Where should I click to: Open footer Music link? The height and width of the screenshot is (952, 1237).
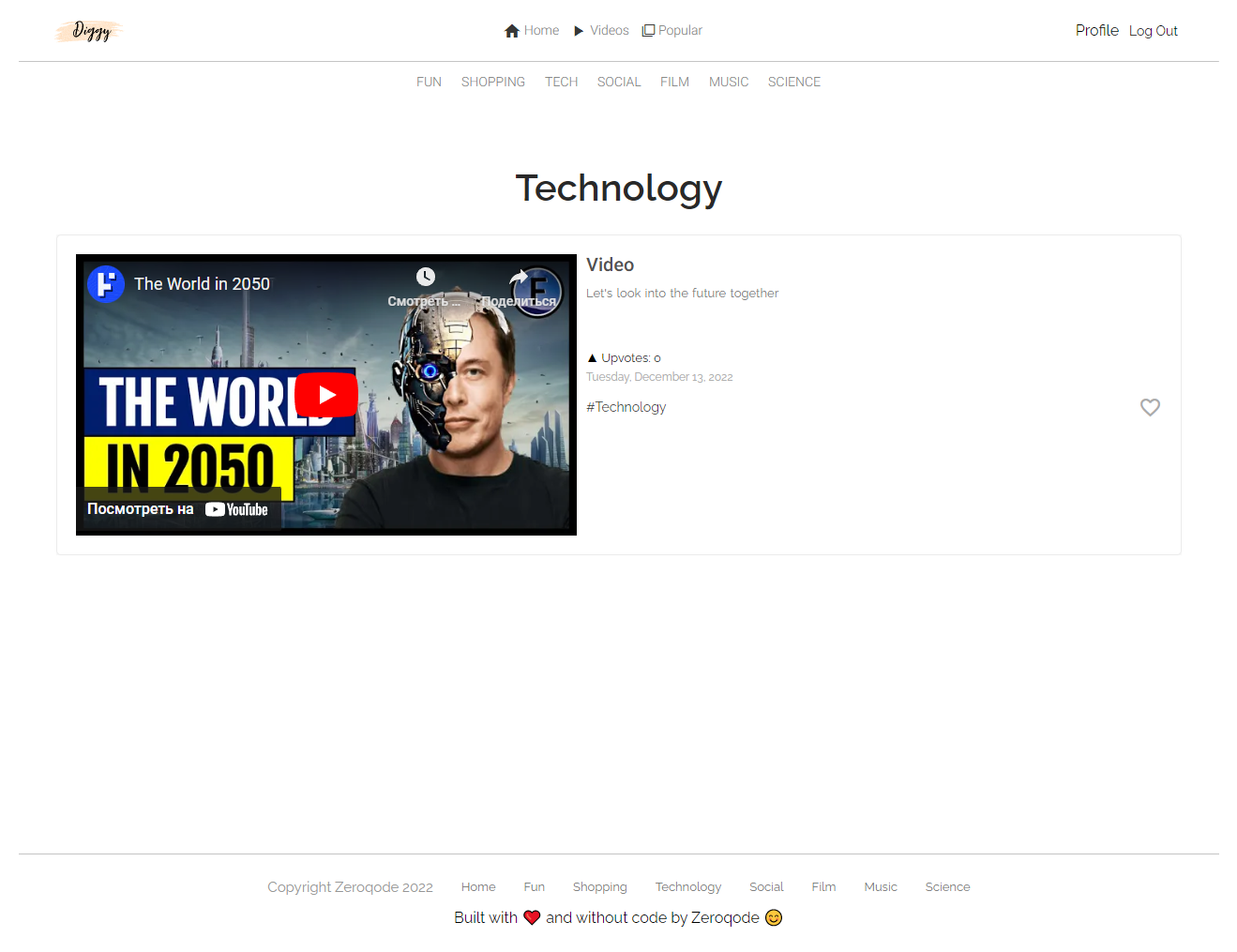click(x=881, y=887)
